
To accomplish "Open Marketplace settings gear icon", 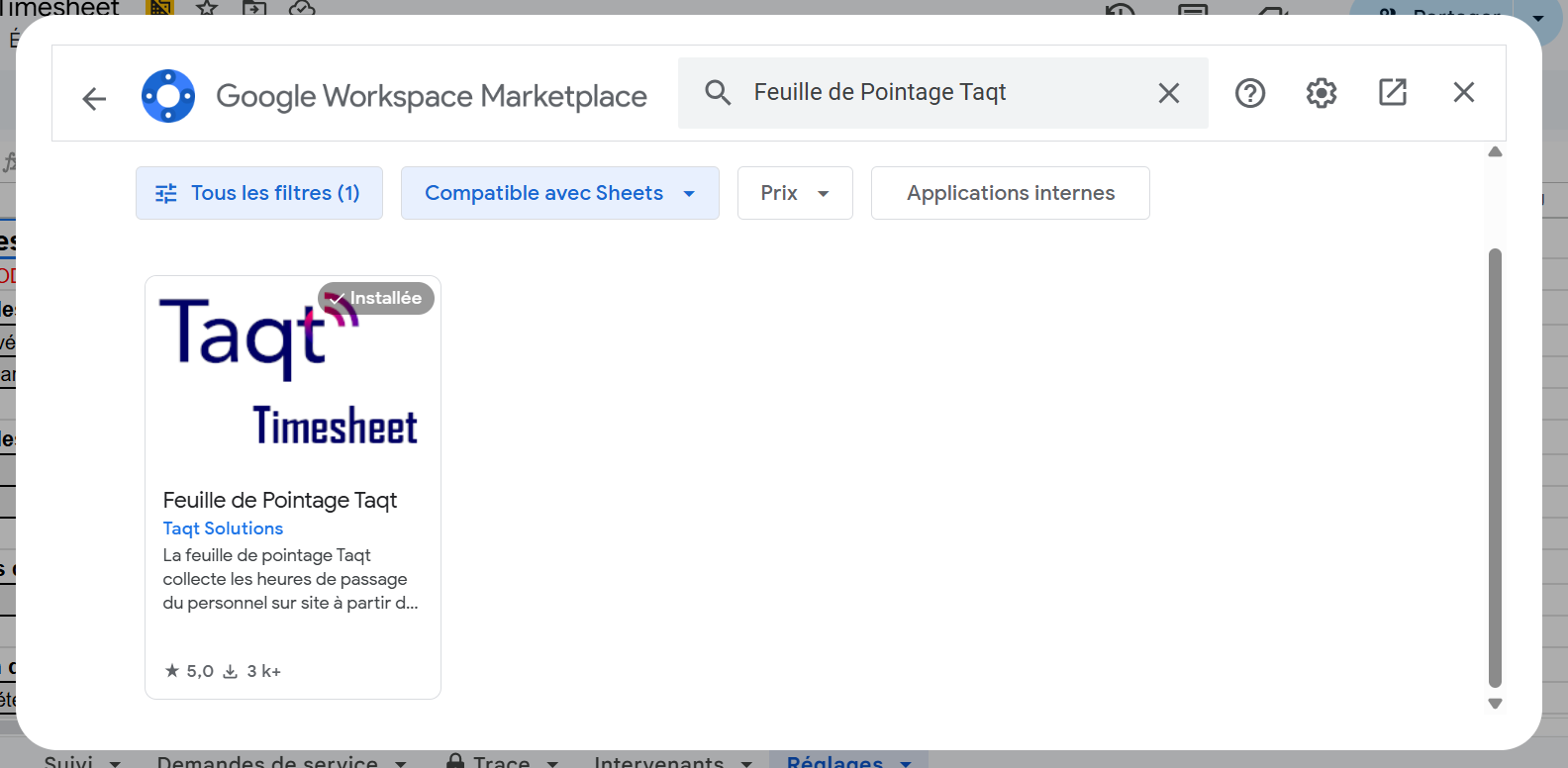I will point(1321,93).
